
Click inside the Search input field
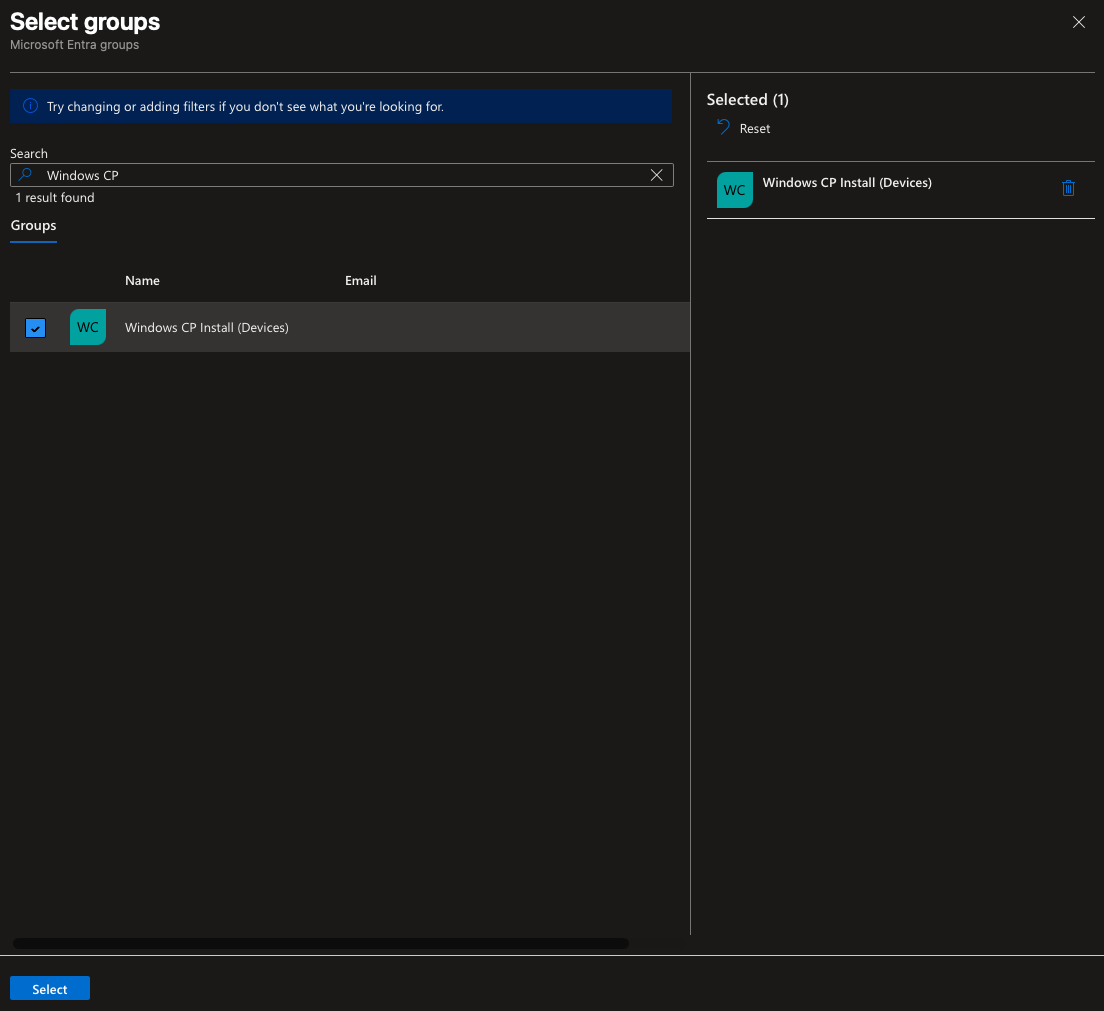click(x=341, y=175)
